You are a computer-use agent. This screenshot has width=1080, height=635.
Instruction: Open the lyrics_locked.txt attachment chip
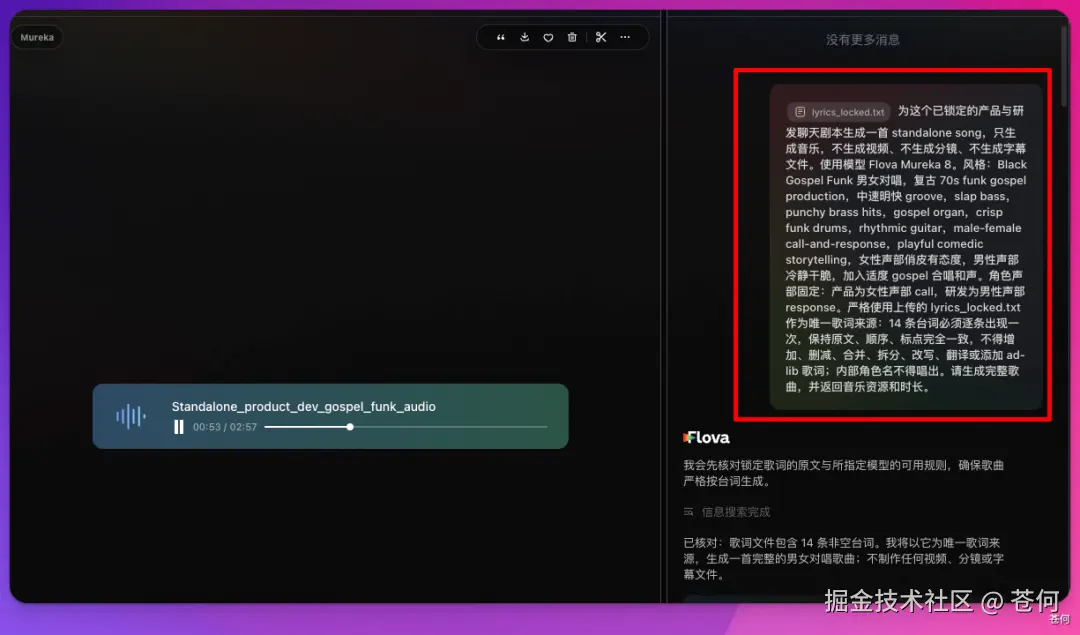(x=839, y=112)
